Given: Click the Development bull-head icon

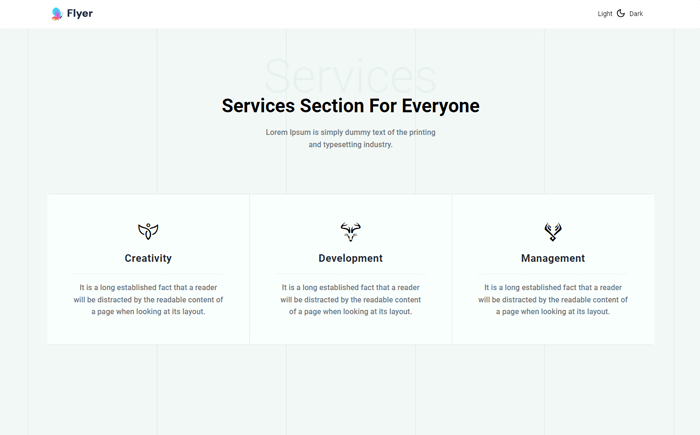Looking at the screenshot, I should tap(350, 231).
